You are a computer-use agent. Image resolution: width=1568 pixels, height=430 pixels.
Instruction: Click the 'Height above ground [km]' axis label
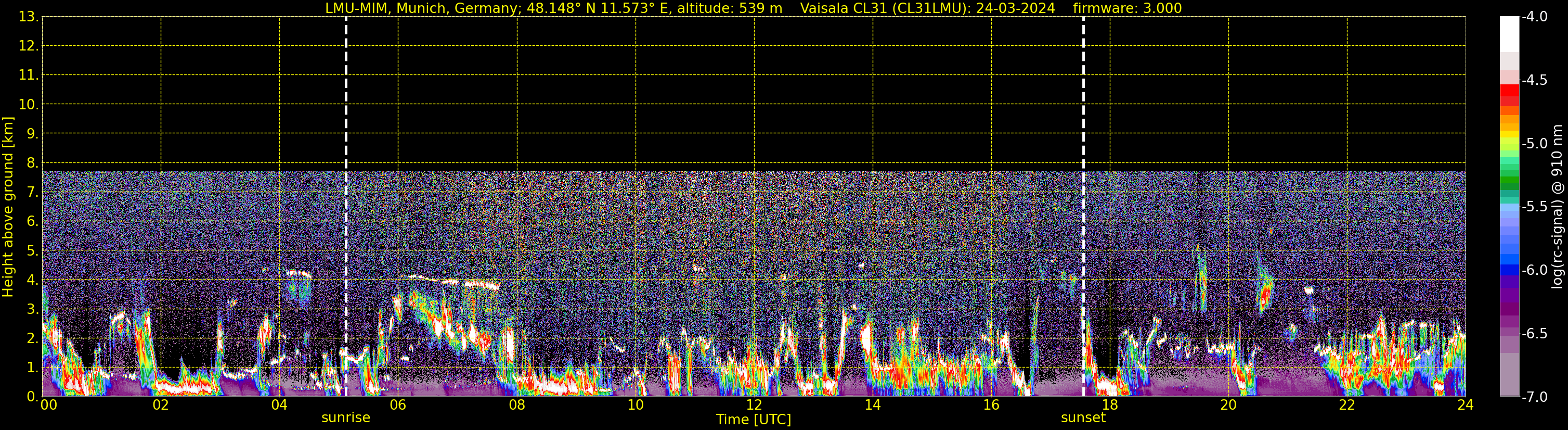coord(8,207)
